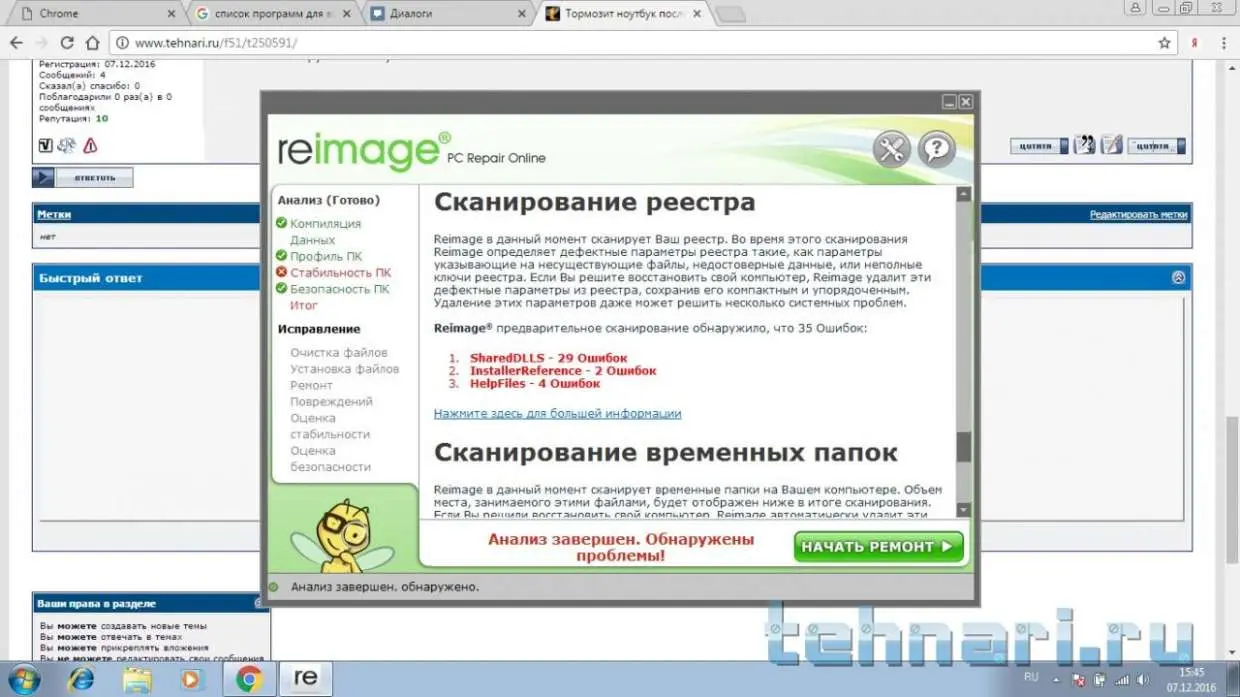Open Reimage help question mark icon
This screenshot has height=697, width=1240.
937,149
